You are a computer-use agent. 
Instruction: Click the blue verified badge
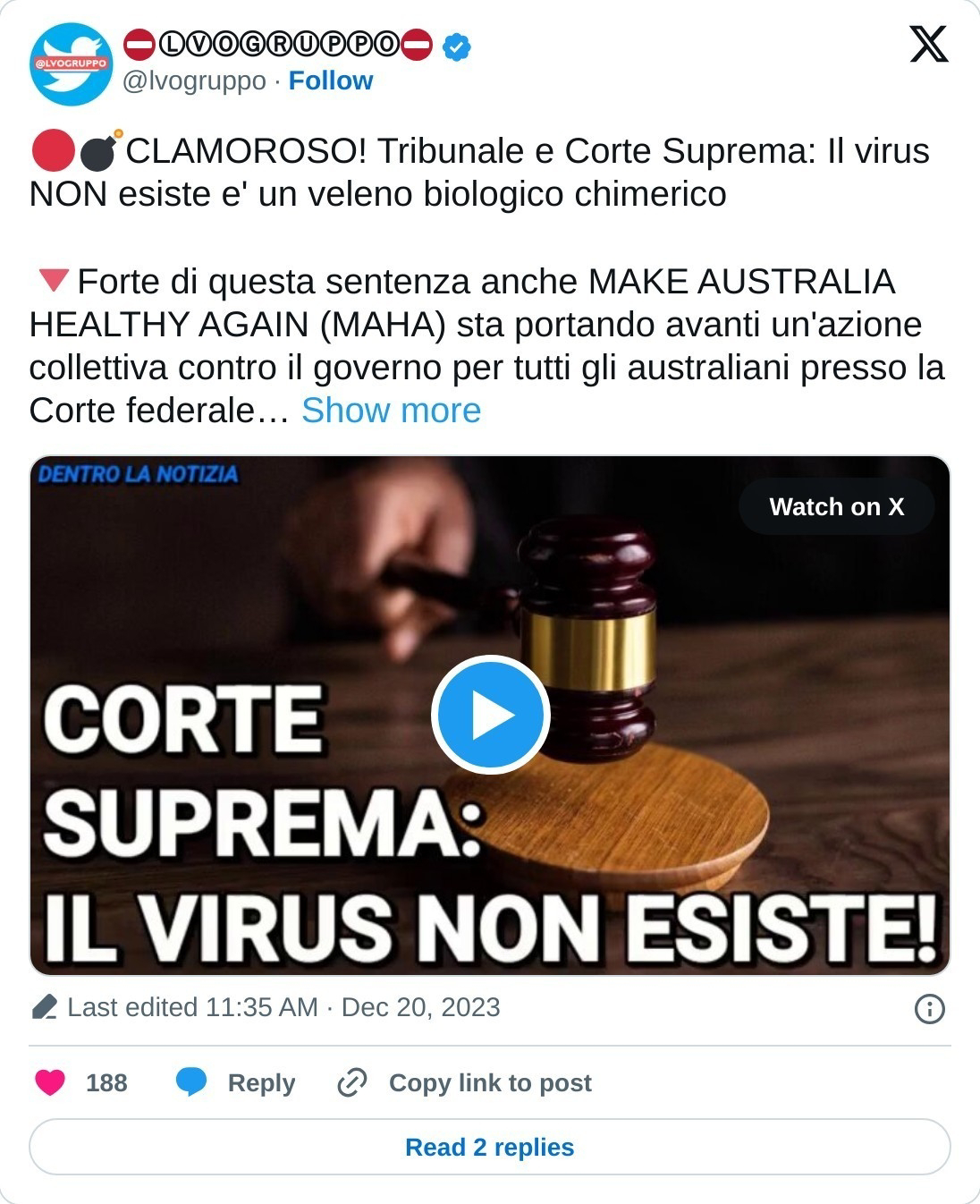[x=458, y=44]
